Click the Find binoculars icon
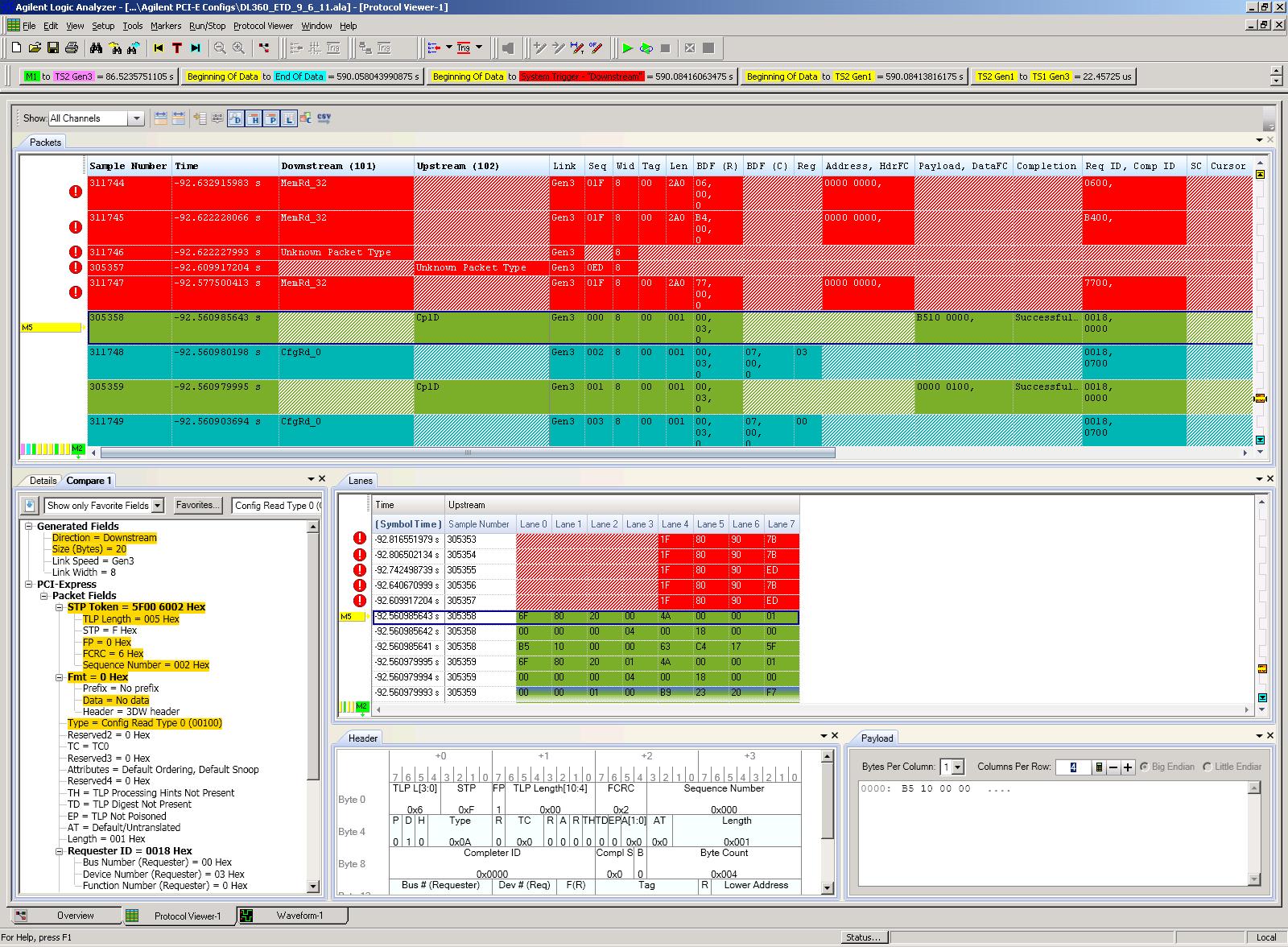The height and width of the screenshot is (947, 1288). (x=97, y=48)
